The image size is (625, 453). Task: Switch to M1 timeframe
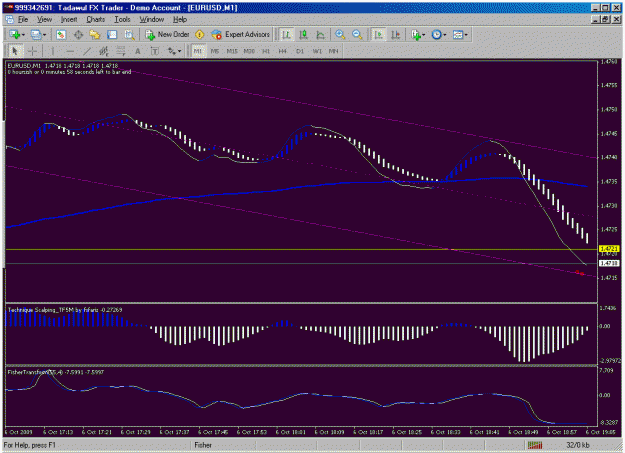198,51
